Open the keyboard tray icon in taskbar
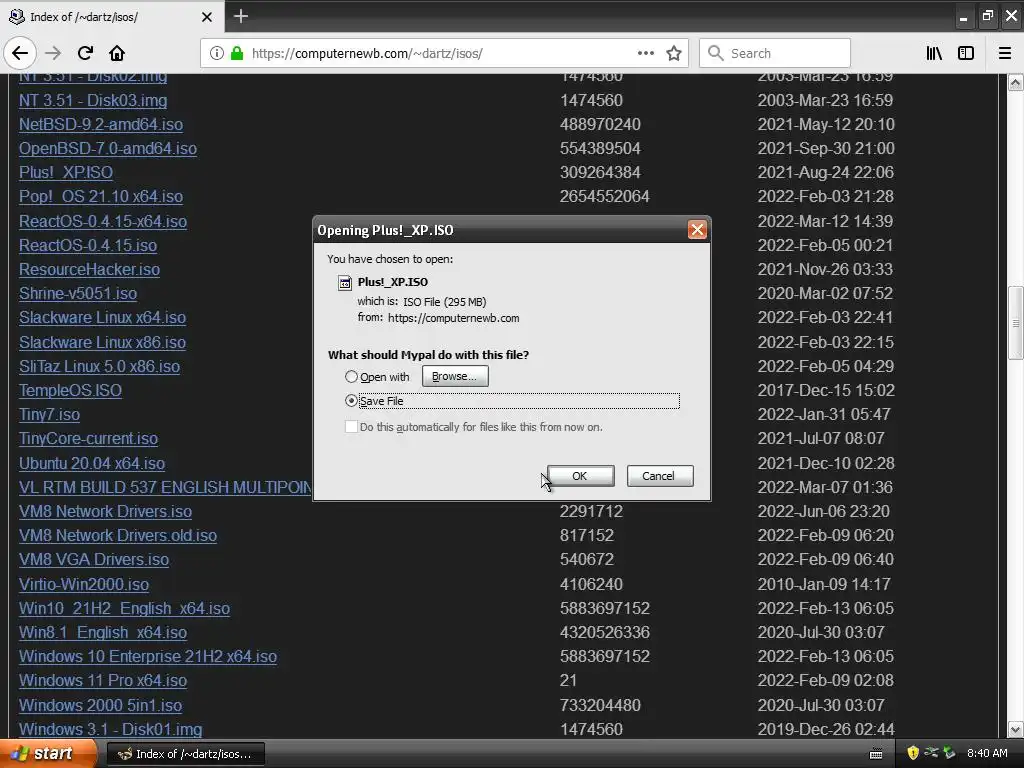1024x768 pixels. [x=876, y=754]
